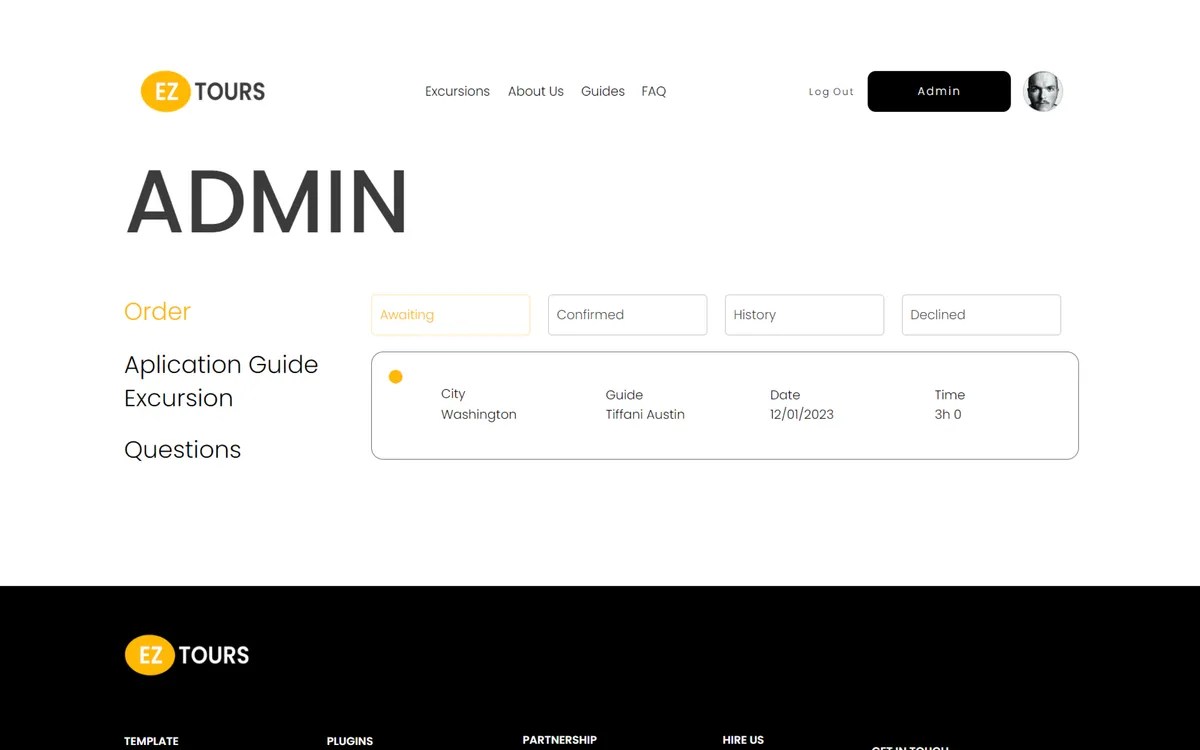Select the Awaiting orders tab
1200x750 pixels.
pyautogui.click(x=450, y=315)
